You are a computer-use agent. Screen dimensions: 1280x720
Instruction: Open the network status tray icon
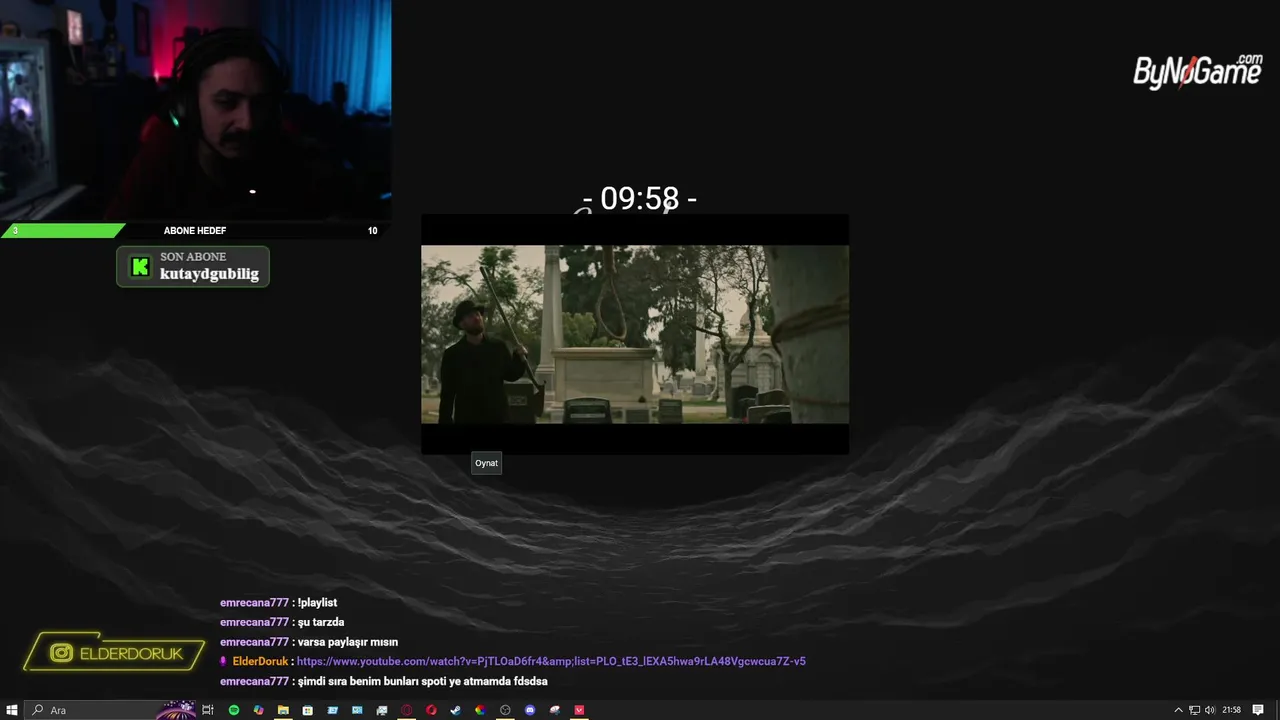tap(1194, 710)
